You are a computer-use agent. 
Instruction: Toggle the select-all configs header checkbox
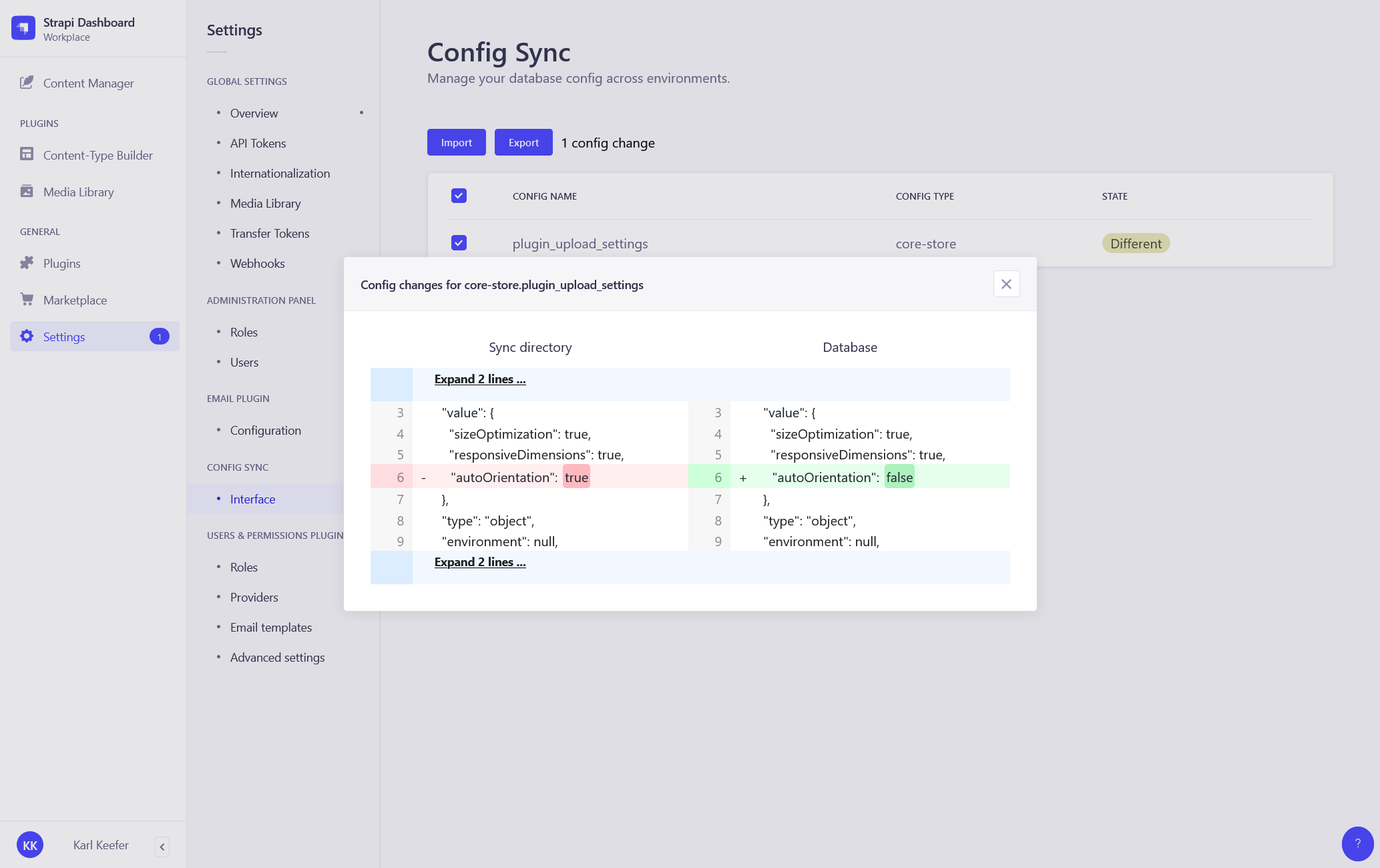pos(459,196)
